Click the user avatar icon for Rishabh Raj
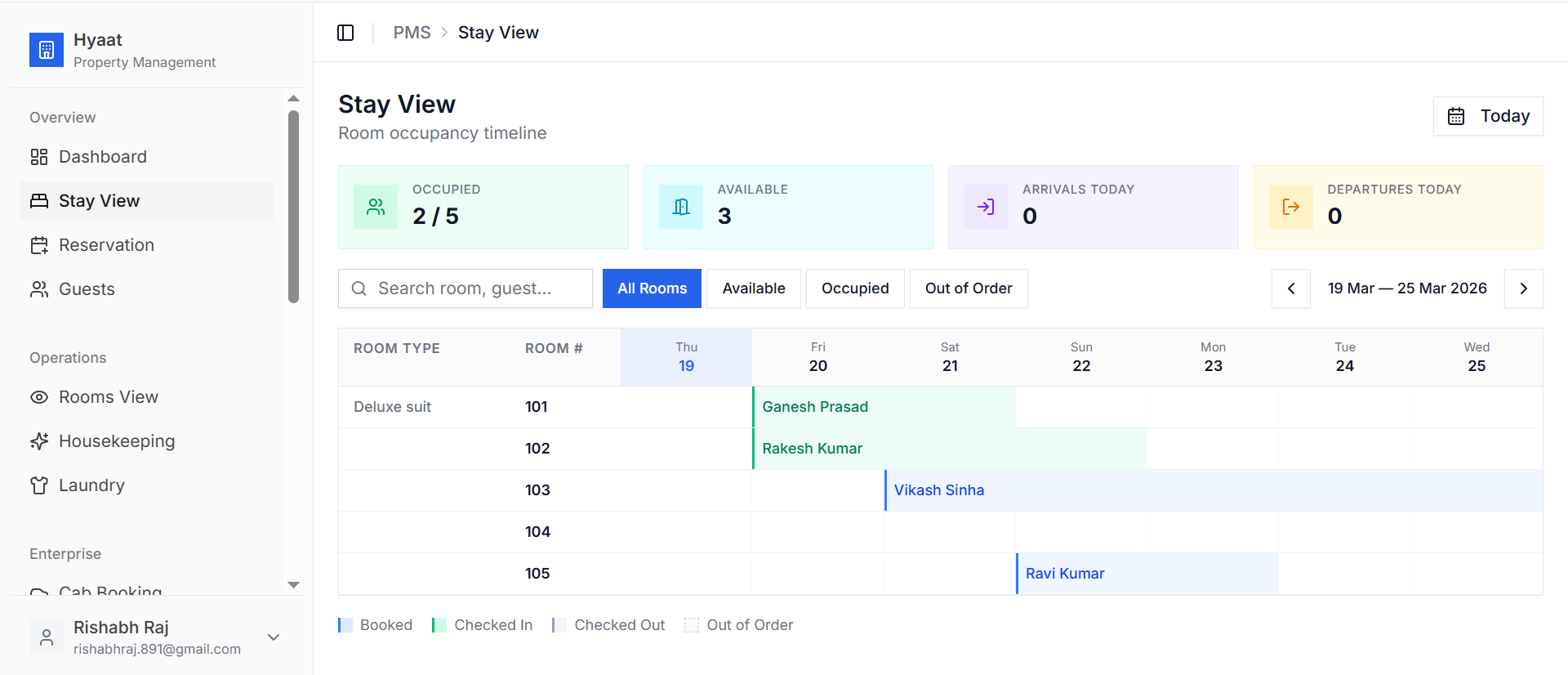 (x=47, y=637)
